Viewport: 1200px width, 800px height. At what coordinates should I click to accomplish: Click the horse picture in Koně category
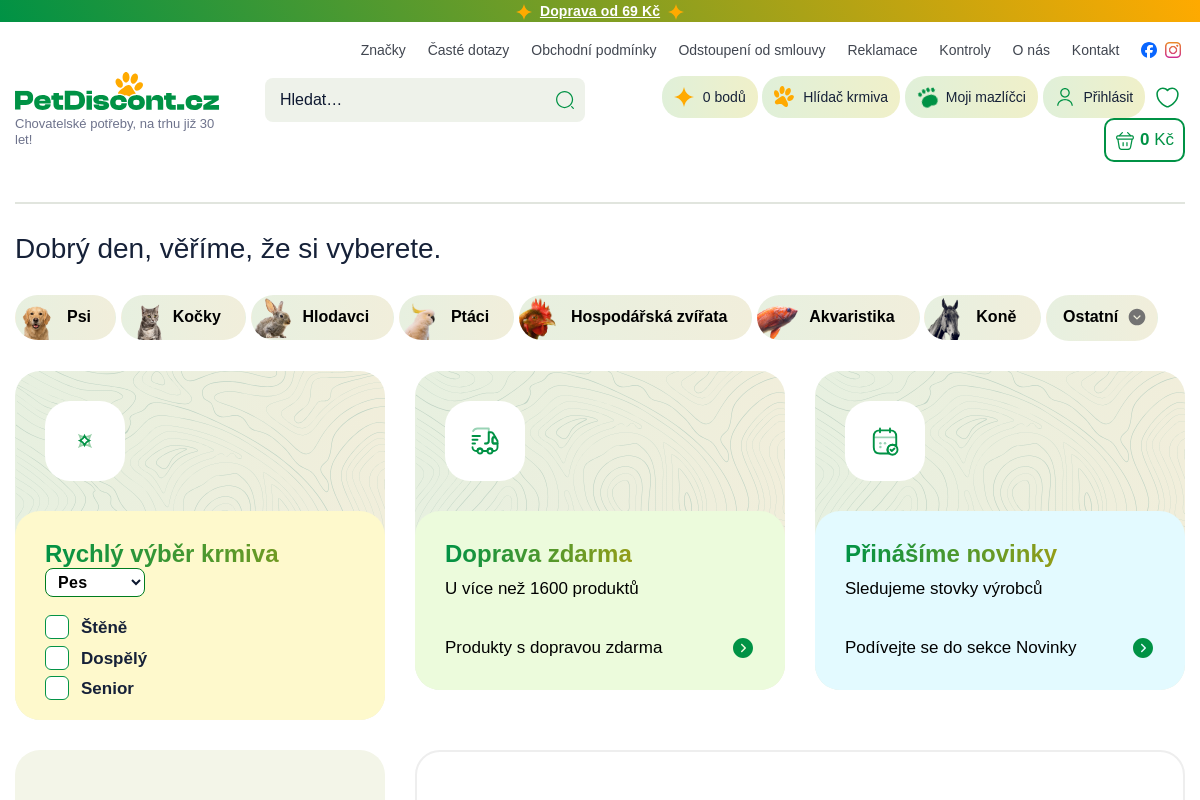944,319
